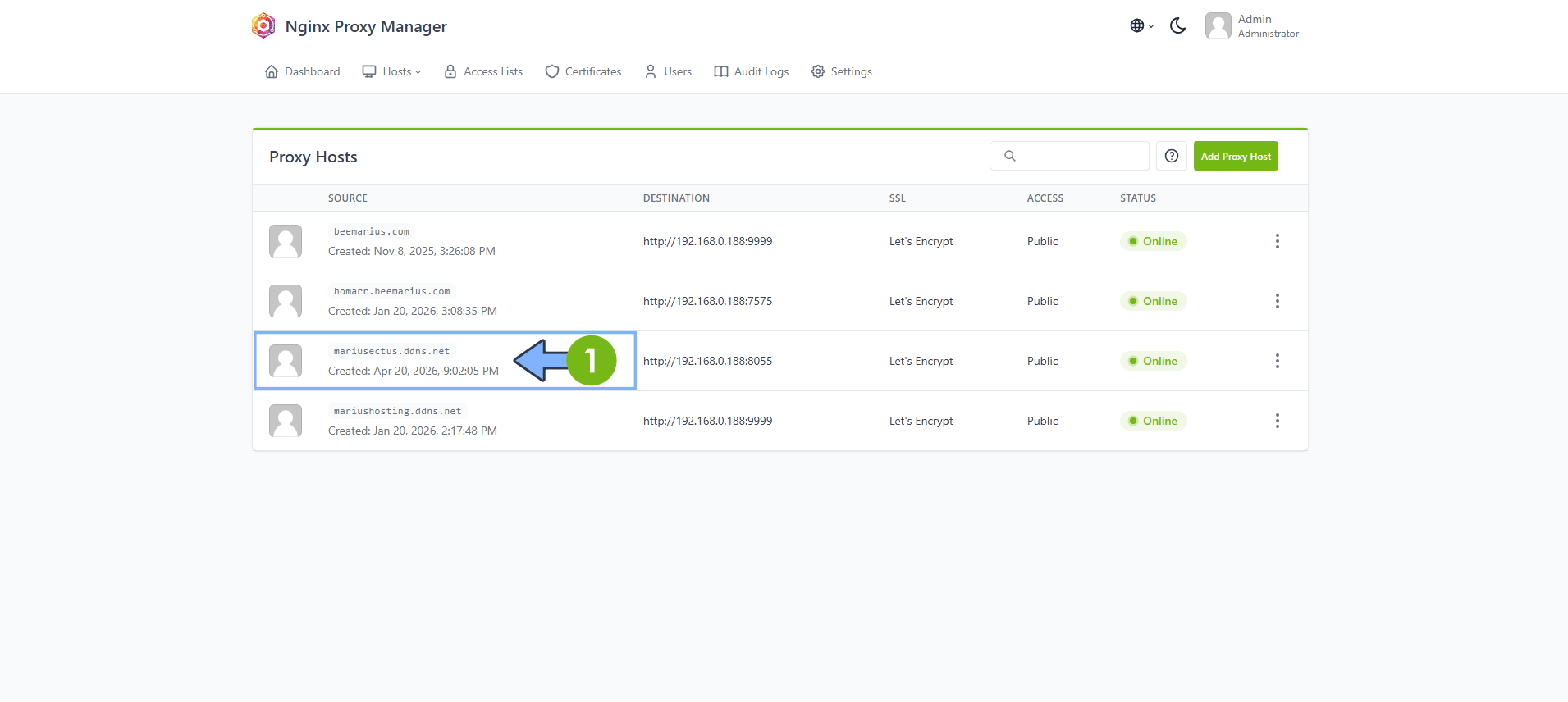
Task: Click the Online status of mariushosting.ddns.net
Action: [1153, 421]
